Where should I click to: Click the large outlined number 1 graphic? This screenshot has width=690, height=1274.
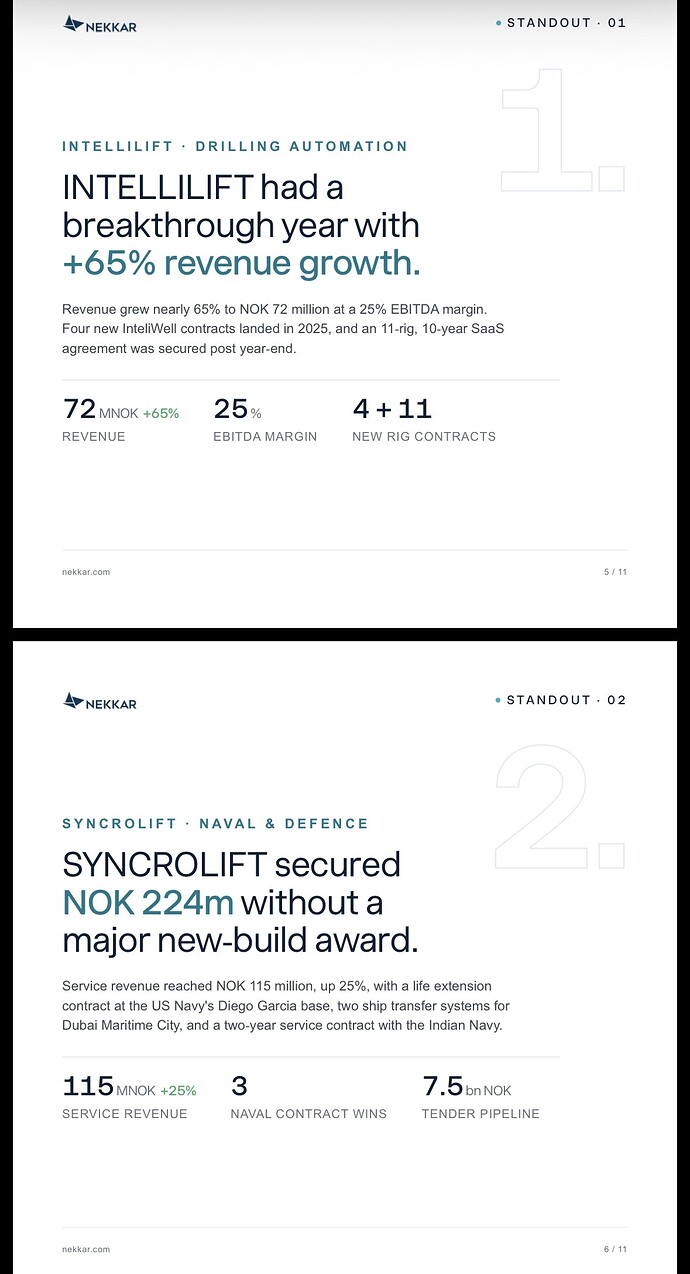(x=562, y=130)
